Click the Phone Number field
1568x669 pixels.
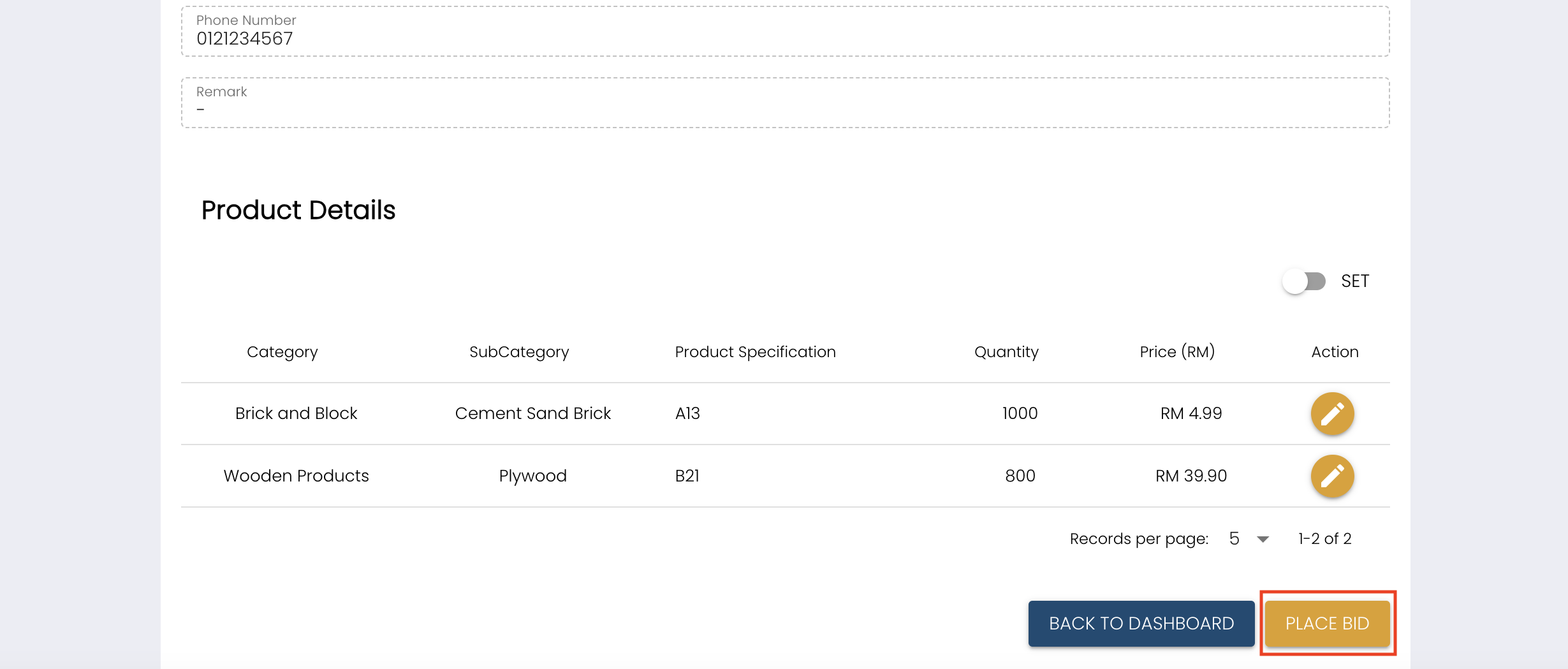click(x=784, y=31)
